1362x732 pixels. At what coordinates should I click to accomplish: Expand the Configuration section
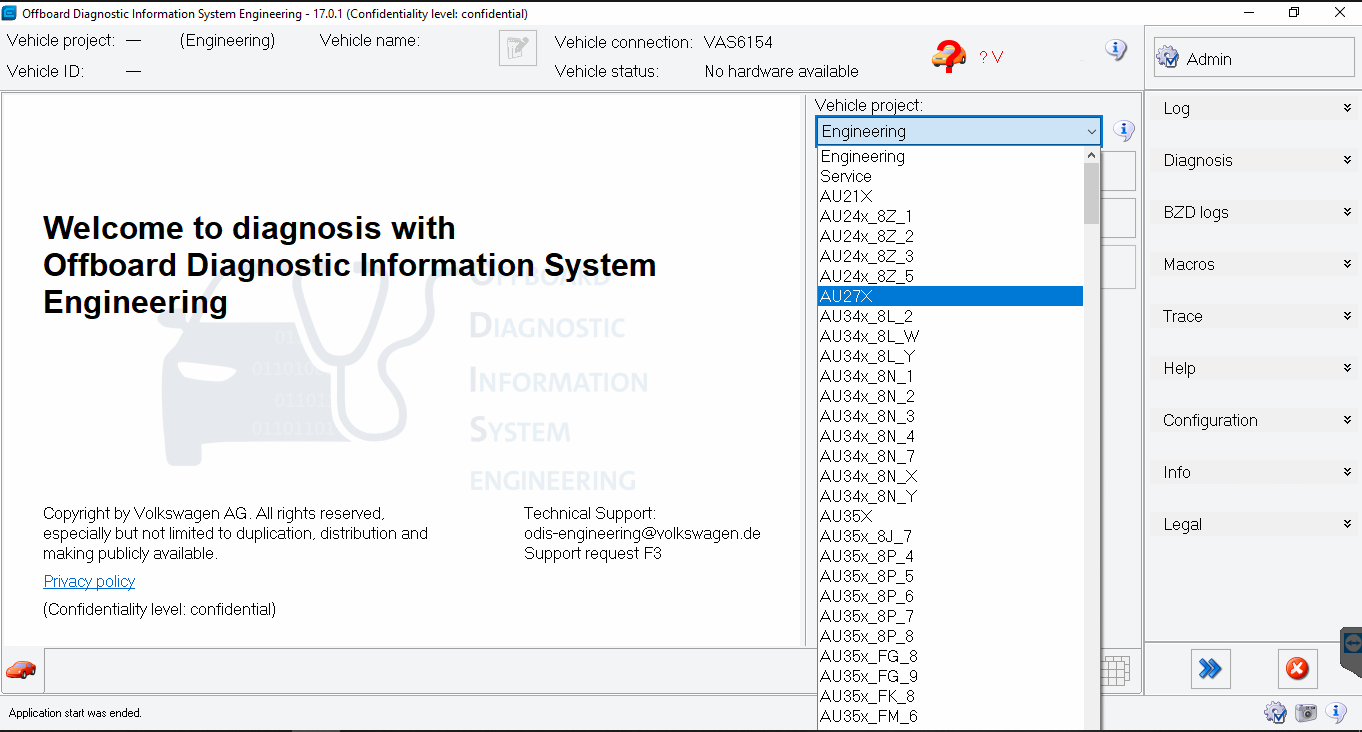pyautogui.click(x=1255, y=420)
